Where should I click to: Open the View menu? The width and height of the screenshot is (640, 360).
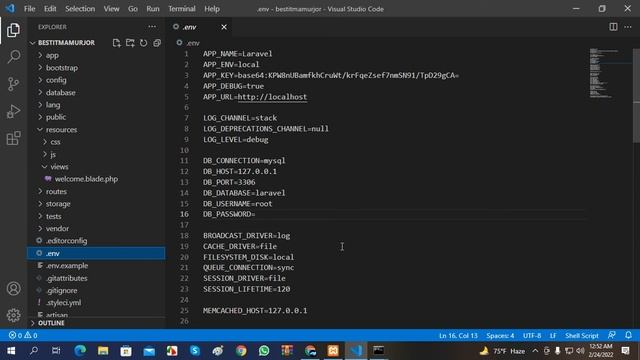(x=111, y=9)
